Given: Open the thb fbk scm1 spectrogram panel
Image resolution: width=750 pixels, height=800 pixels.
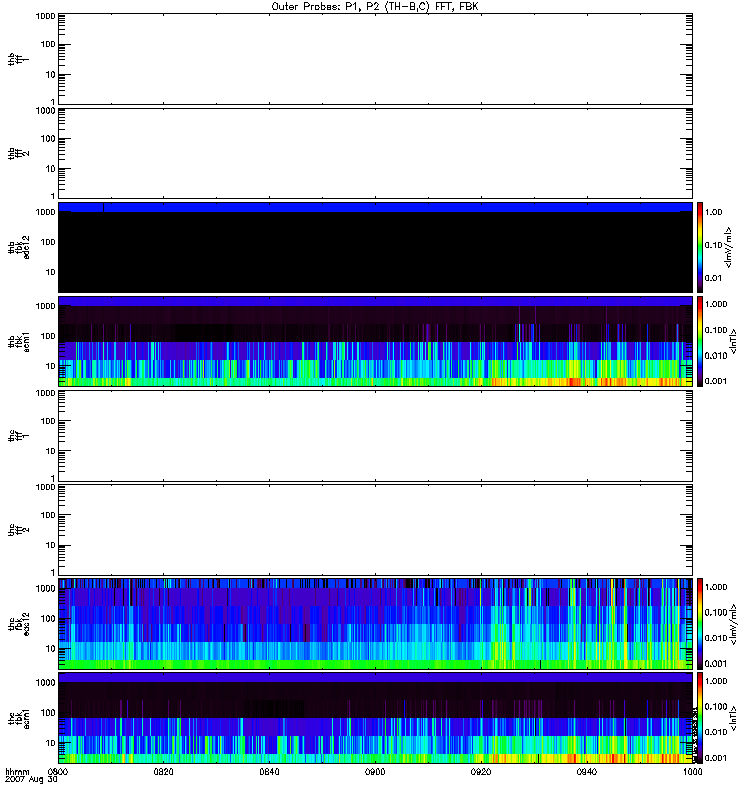Looking at the screenshot, I should tap(375, 341).
